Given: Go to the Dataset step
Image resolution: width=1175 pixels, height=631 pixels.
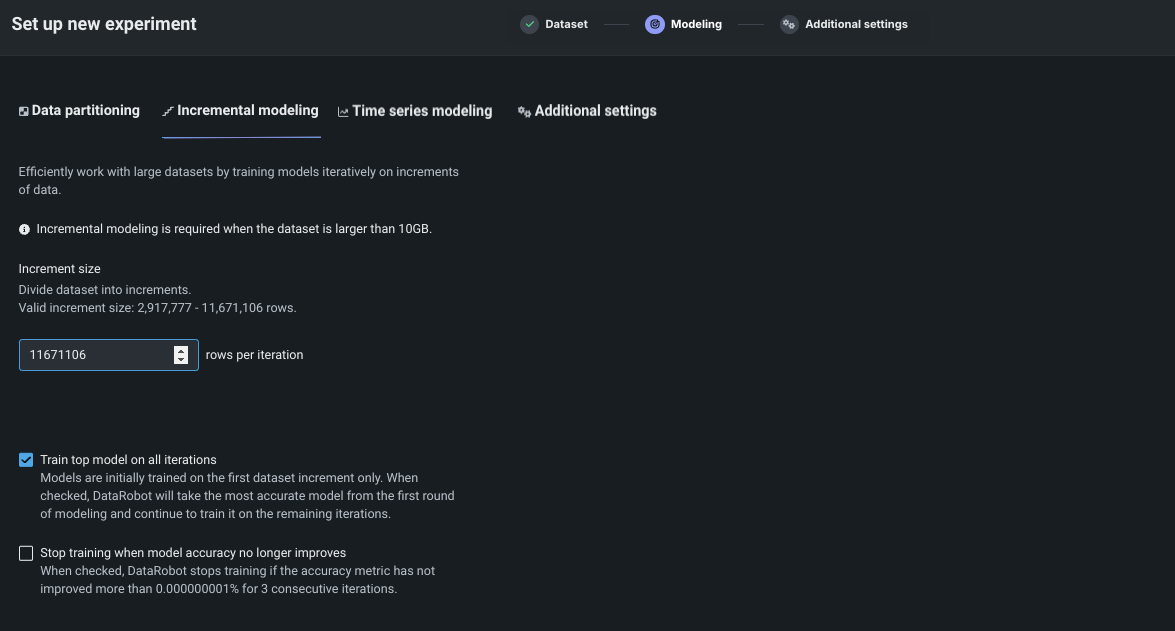Looking at the screenshot, I should [x=566, y=24].
